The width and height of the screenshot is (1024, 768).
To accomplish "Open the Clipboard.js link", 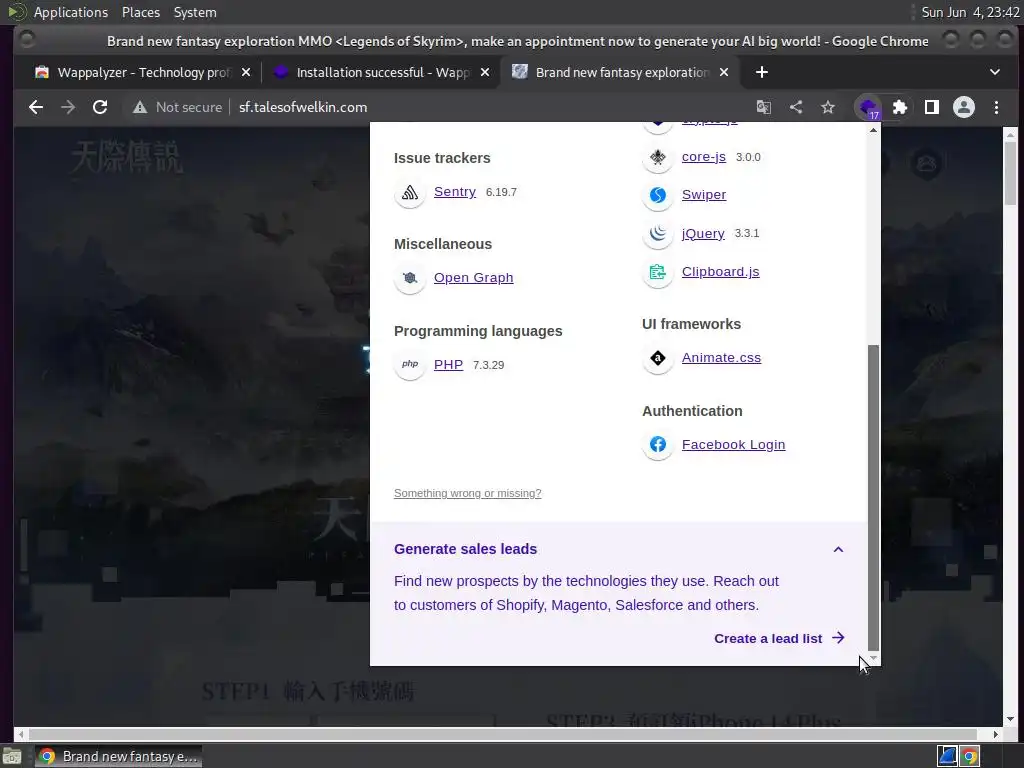I will [x=720, y=272].
